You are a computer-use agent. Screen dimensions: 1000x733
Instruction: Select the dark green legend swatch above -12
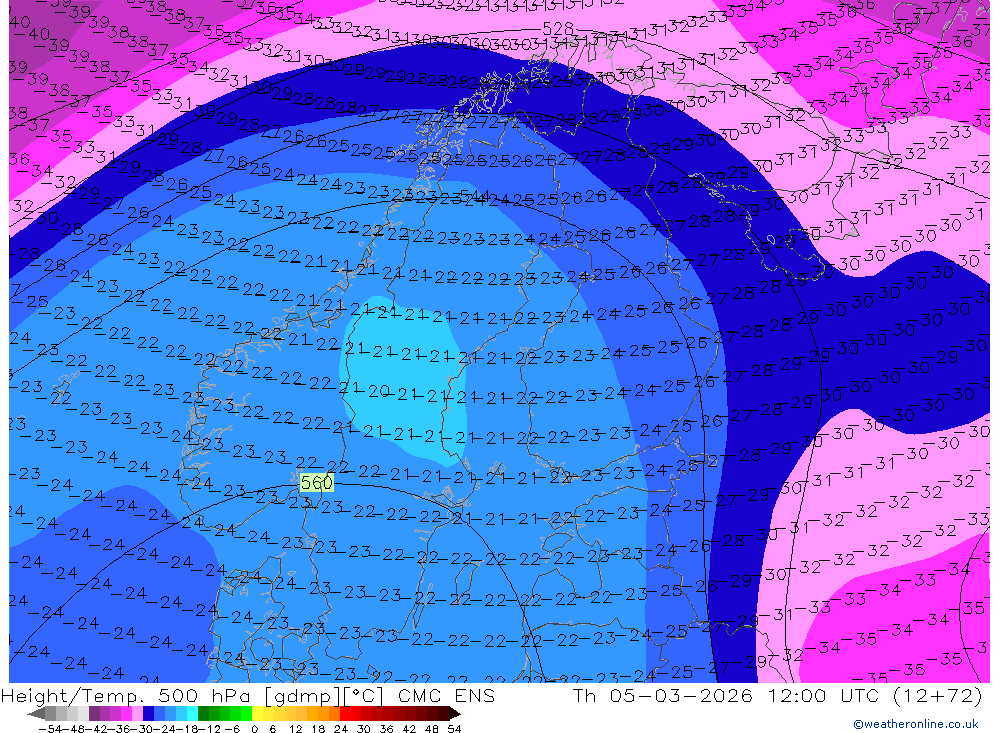[203, 714]
